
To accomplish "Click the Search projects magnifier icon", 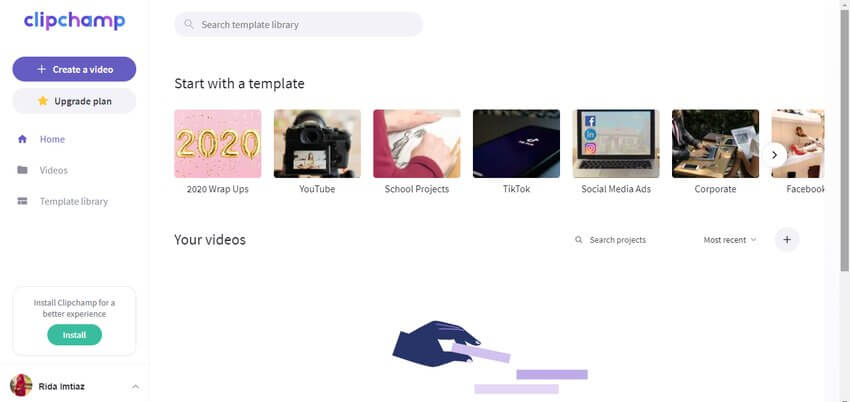I will tap(579, 239).
